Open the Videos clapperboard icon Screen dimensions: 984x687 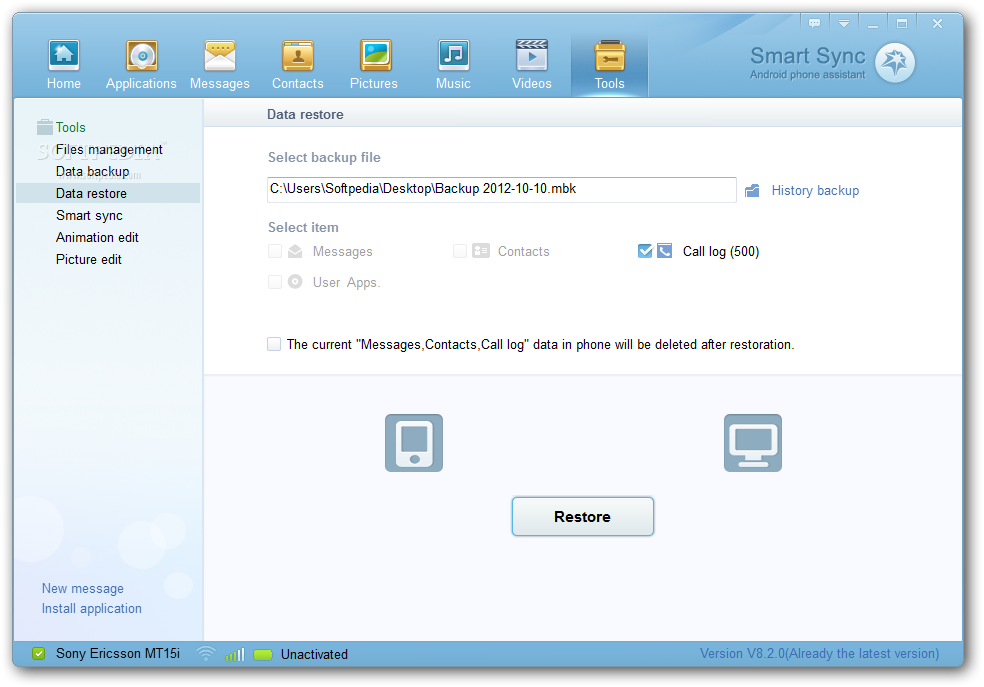point(532,56)
